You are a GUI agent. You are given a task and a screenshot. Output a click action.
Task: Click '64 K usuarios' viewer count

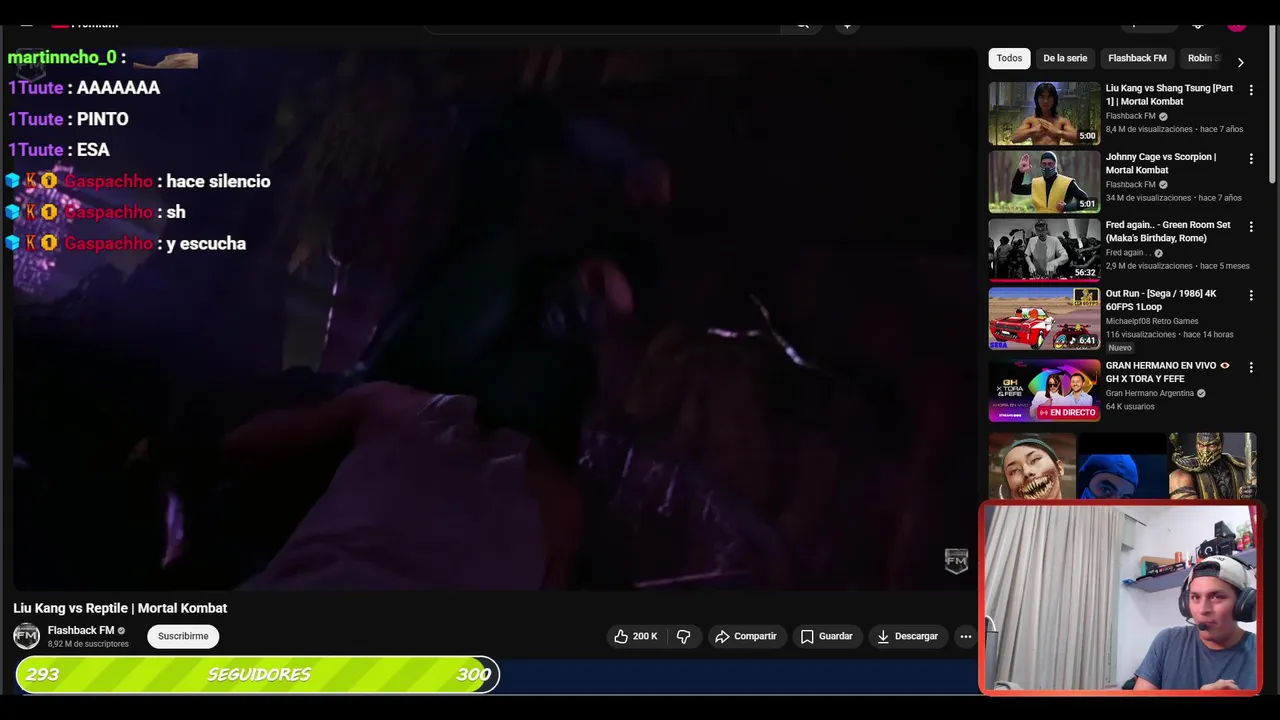pyautogui.click(x=1130, y=406)
